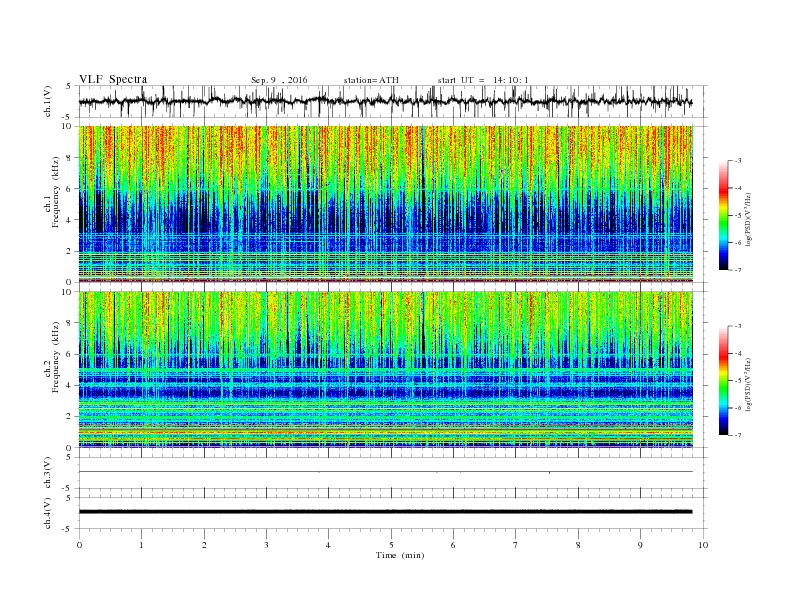Click the time axis tick label "10"
The height and width of the screenshot is (612, 792).
(703, 545)
